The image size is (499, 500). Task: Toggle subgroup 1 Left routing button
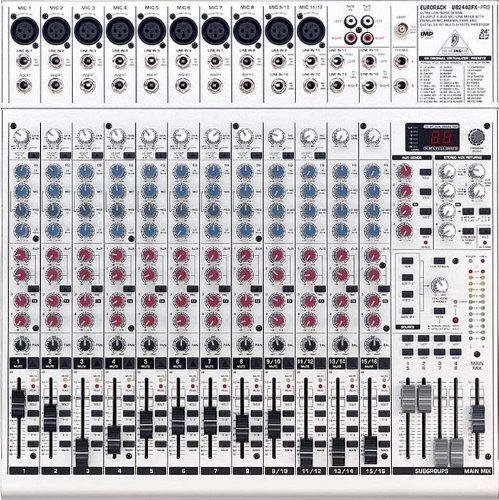(x=407, y=338)
